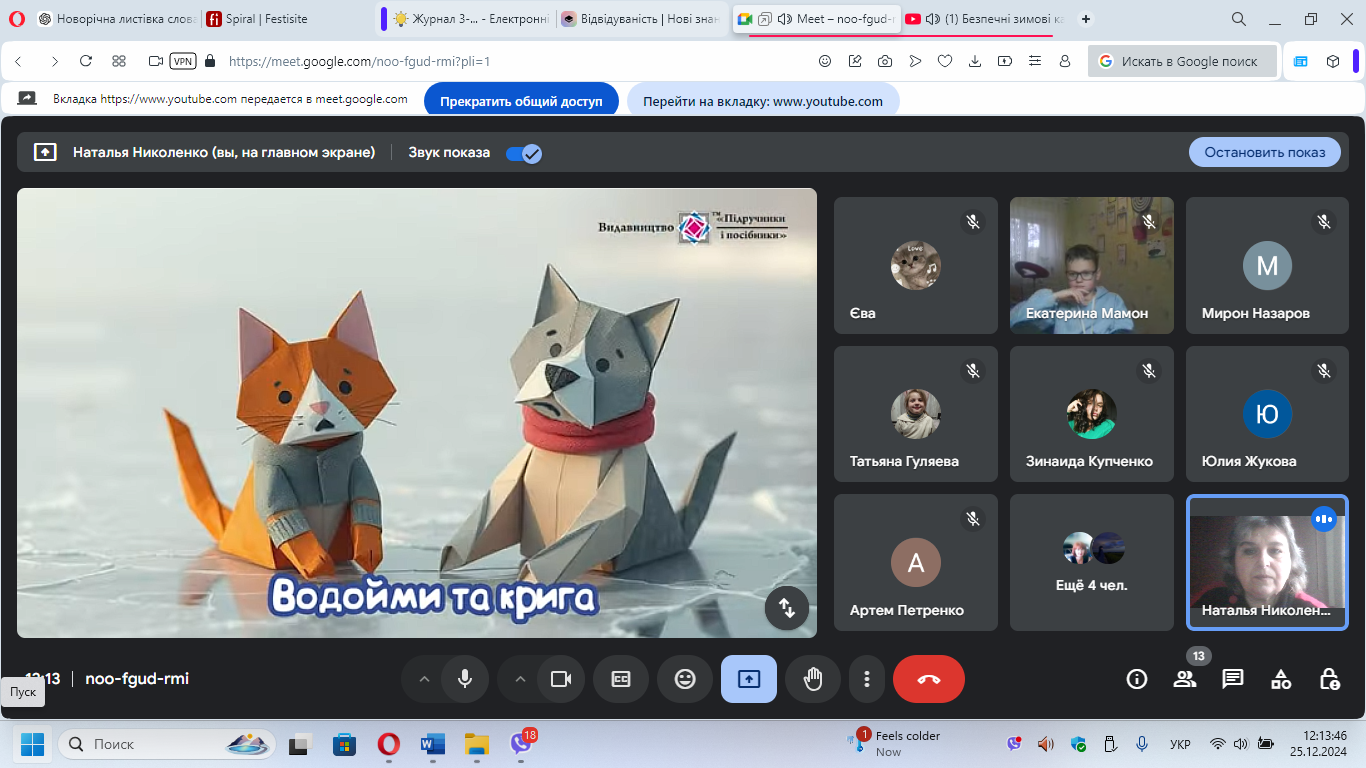
Task: Open the profile account icon in toolbar
Action: 1065,61
